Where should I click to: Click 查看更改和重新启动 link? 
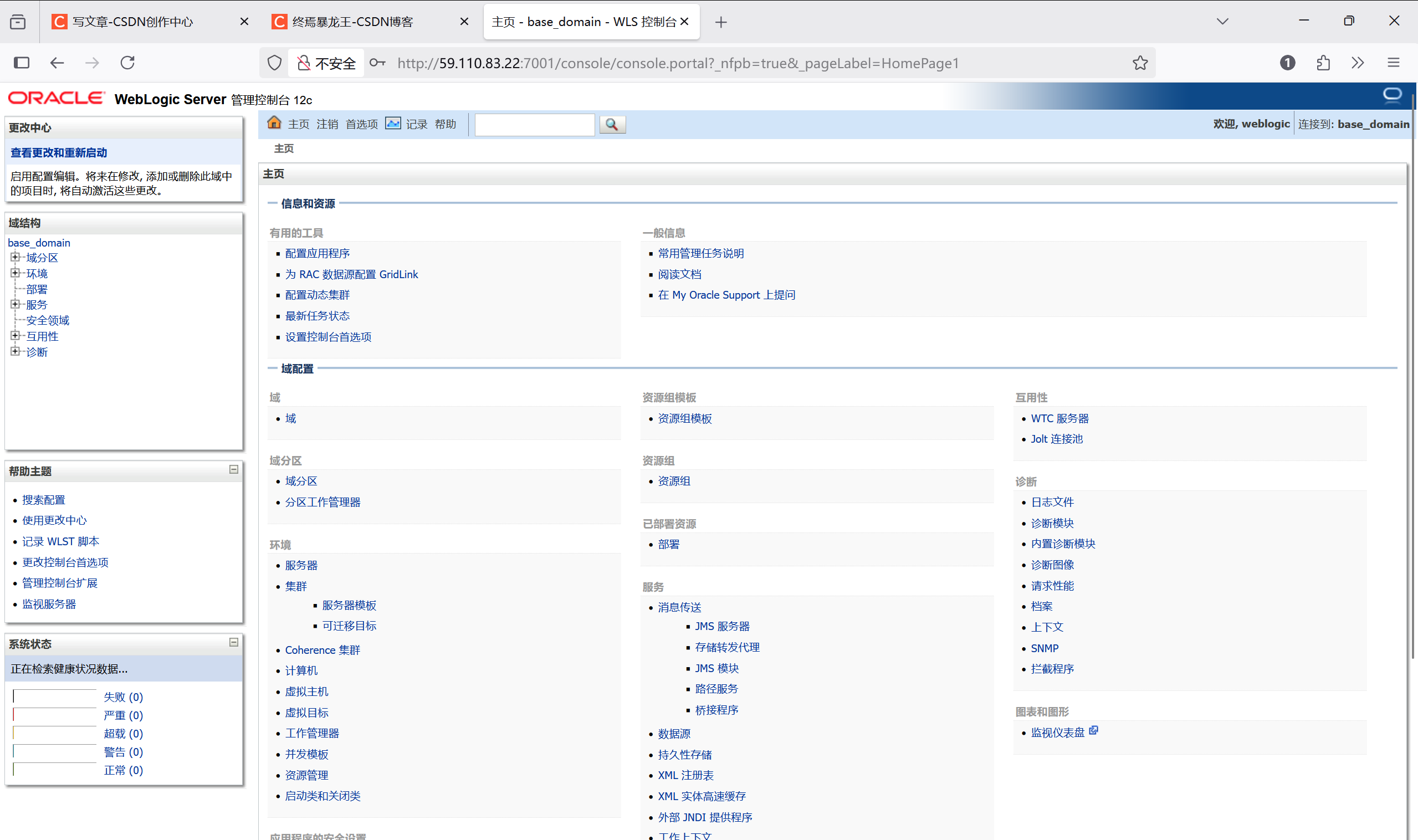tap(59, 153)
